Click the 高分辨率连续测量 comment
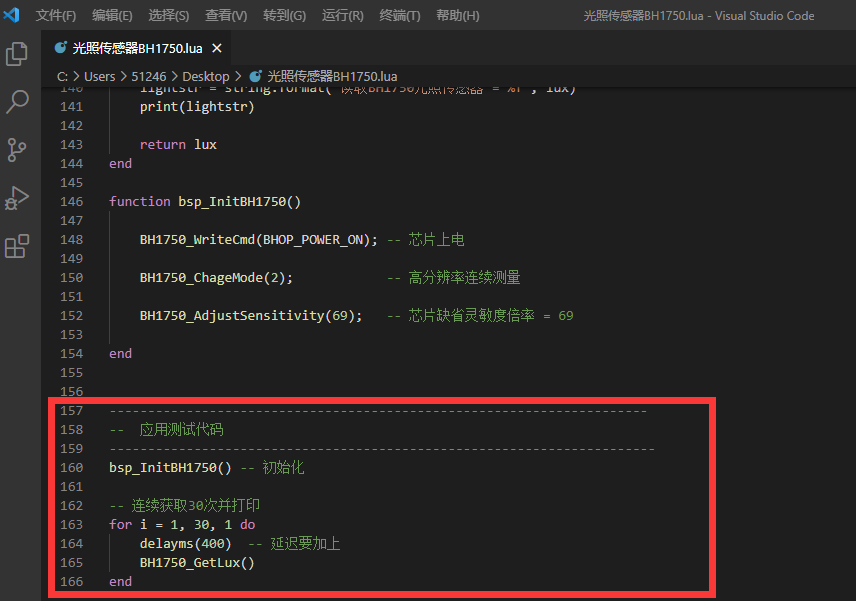 454,278
